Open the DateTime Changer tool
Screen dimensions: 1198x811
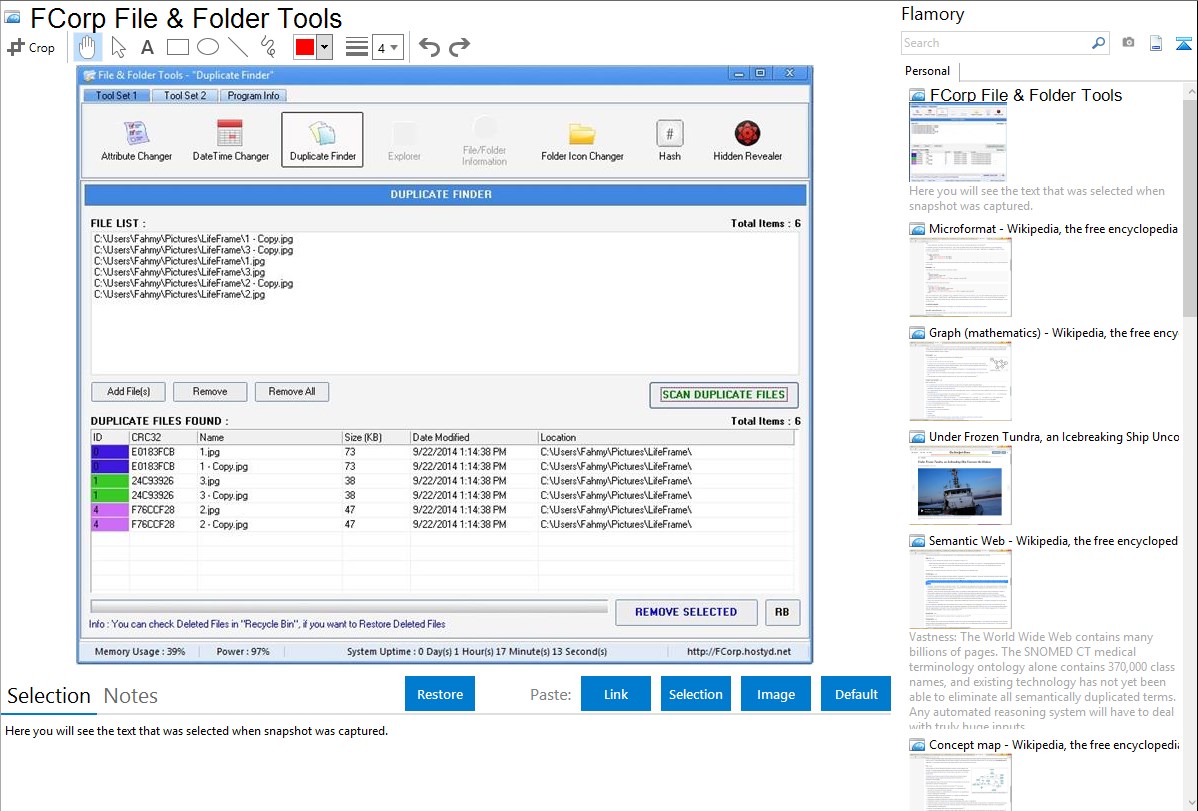[x=230, y=140]
